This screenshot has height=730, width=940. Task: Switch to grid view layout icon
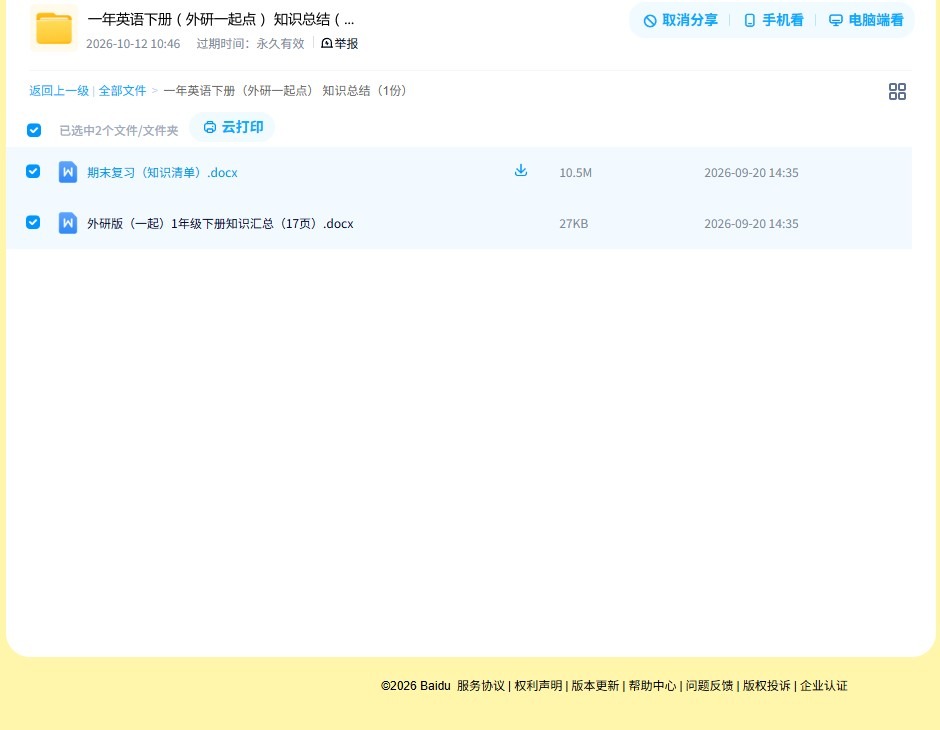(897, 91)
